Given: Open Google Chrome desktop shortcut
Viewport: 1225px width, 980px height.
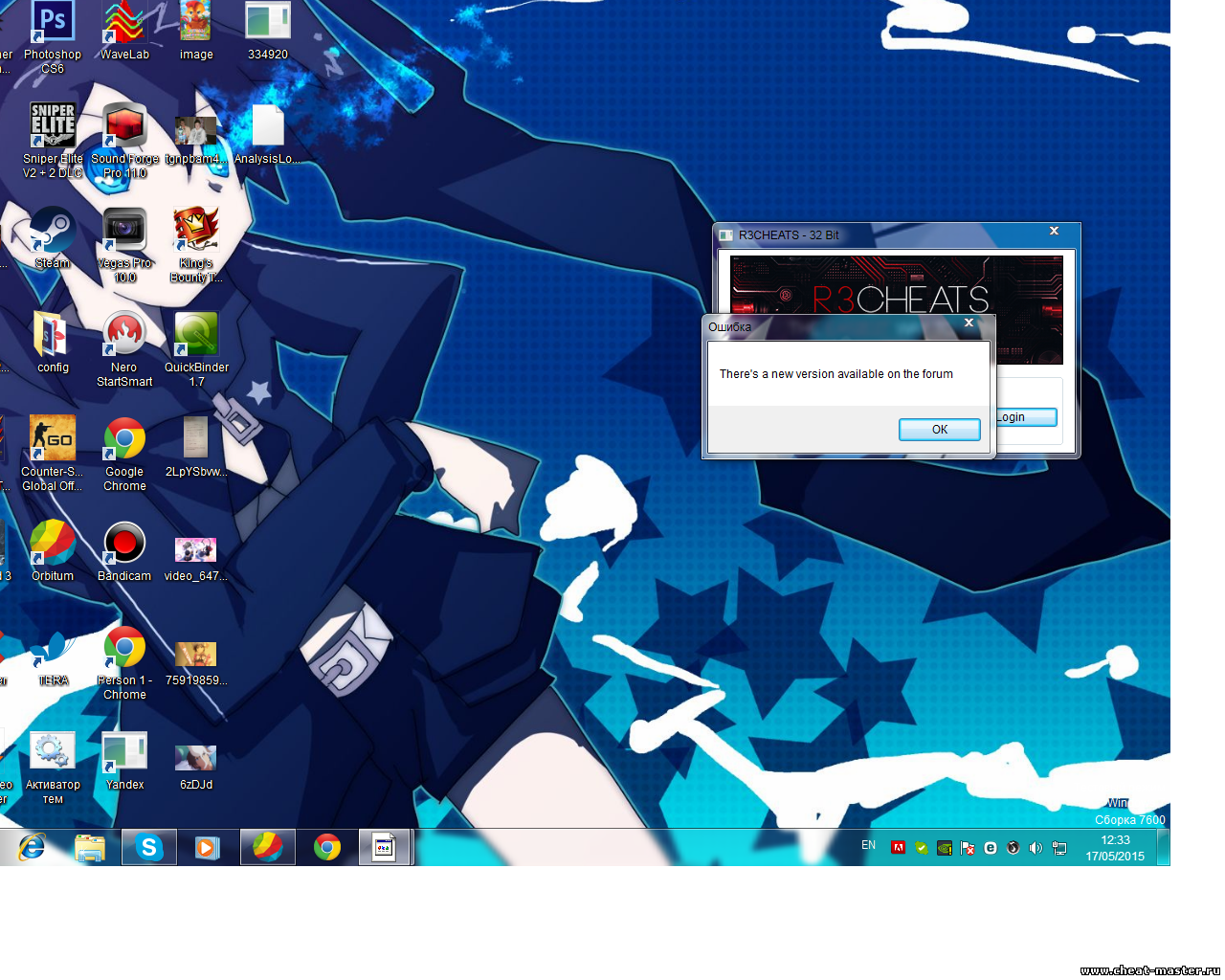Looking at the screenshot, I should point(124,454).
